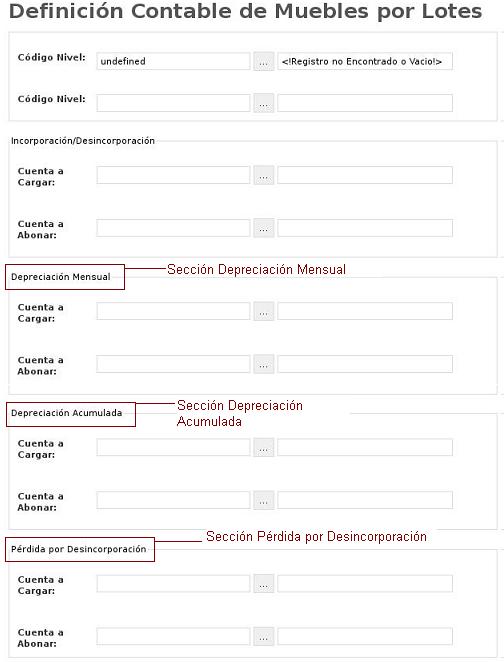
Task: Open lookup for Pérdida por Desincorporación Cuenta a Cargar
Action: (264, 584)
